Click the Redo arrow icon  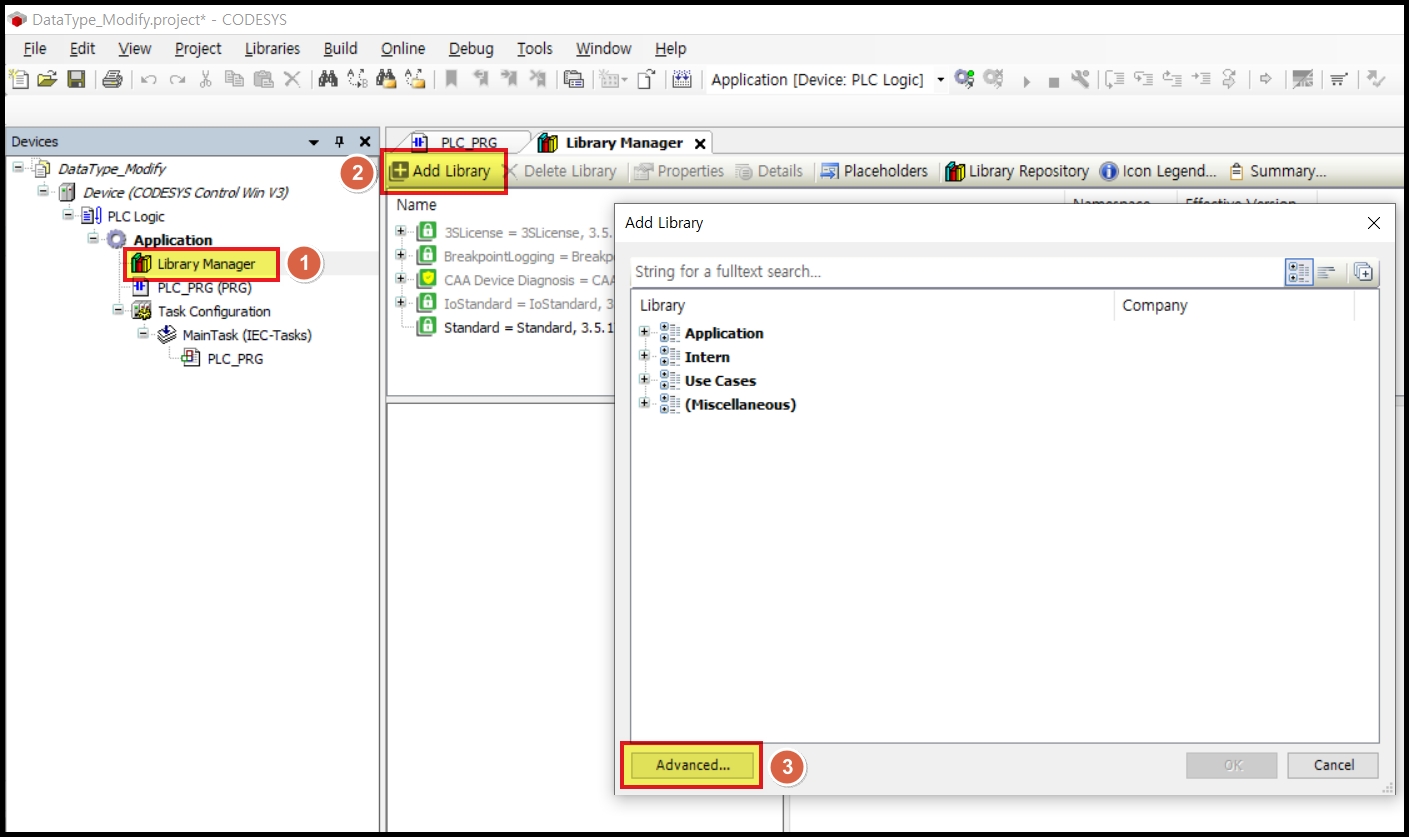177,79
